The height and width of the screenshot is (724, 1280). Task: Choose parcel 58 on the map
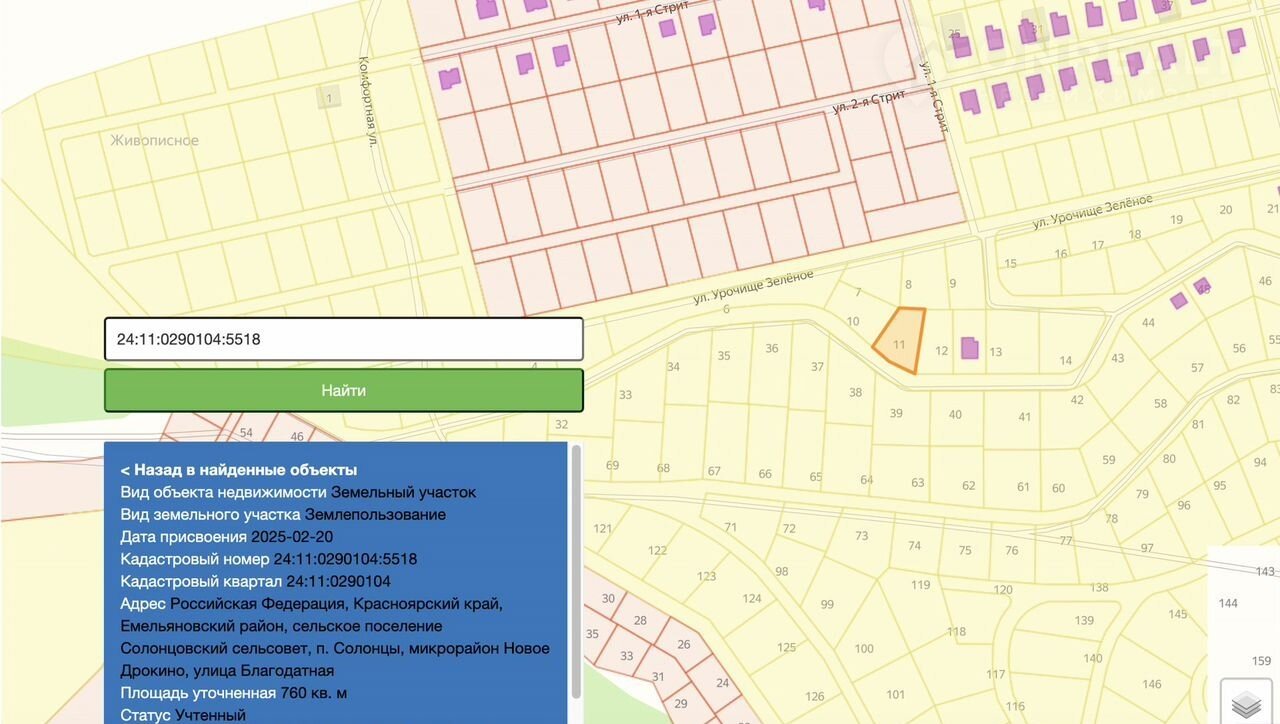[x=1160, y=404]
